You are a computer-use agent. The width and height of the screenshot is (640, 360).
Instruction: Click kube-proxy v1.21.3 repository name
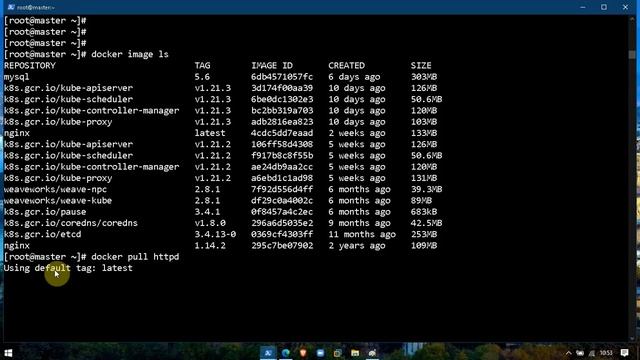point(58,122)
